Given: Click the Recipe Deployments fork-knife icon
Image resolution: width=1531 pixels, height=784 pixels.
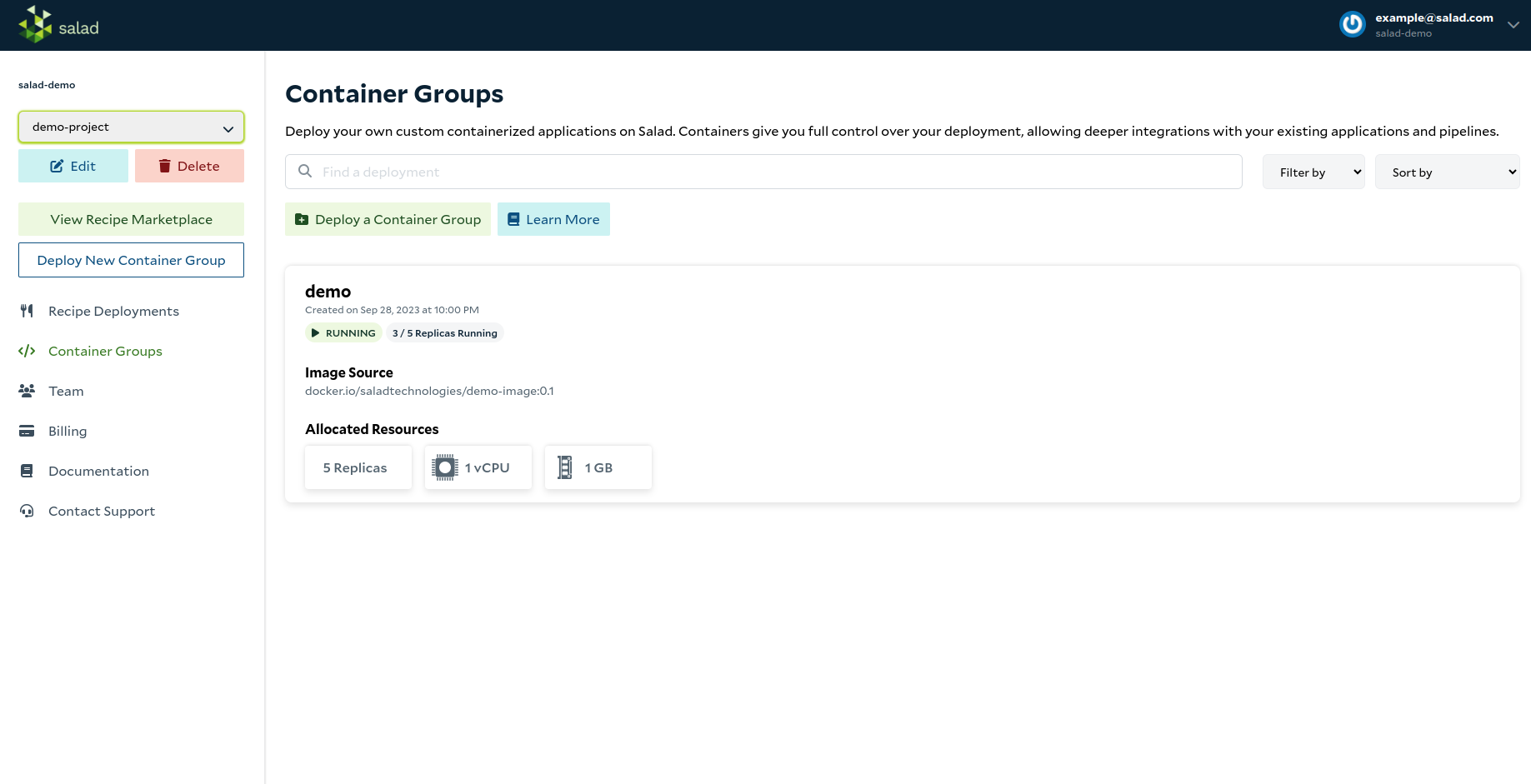Looking at the screenshot, I should coord(27,311).
